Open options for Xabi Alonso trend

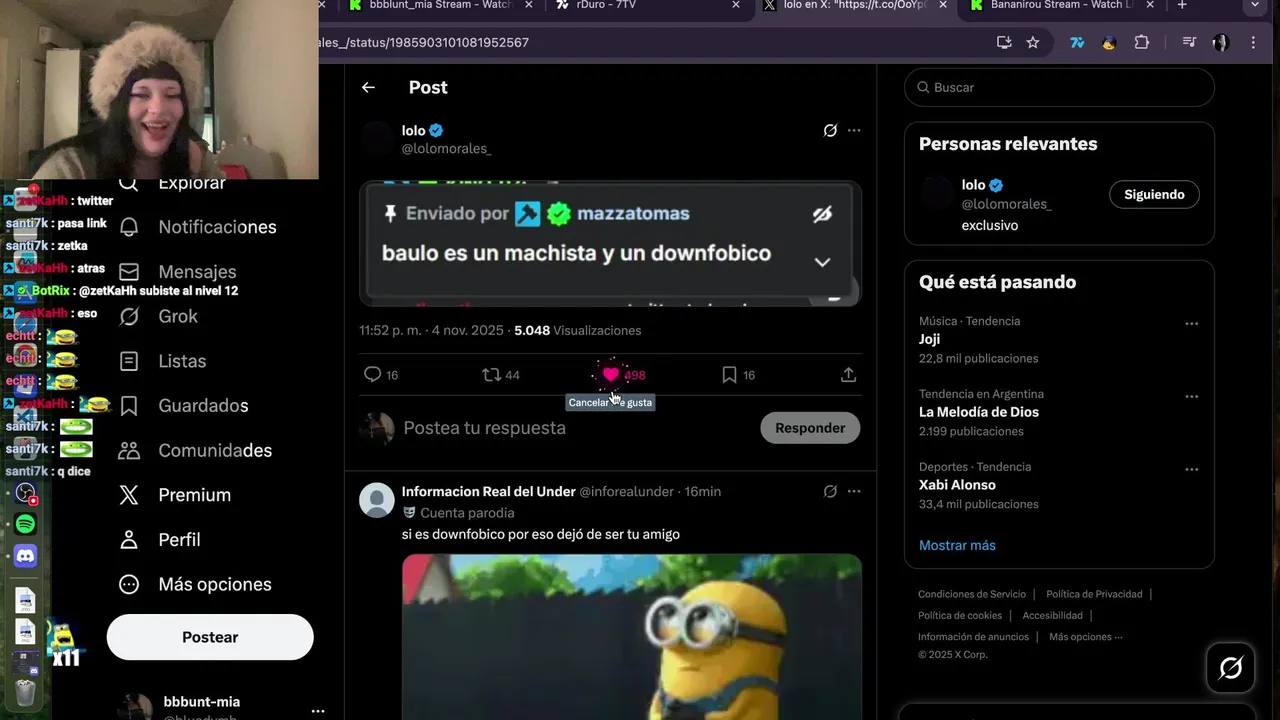(x=1191, y=469)
